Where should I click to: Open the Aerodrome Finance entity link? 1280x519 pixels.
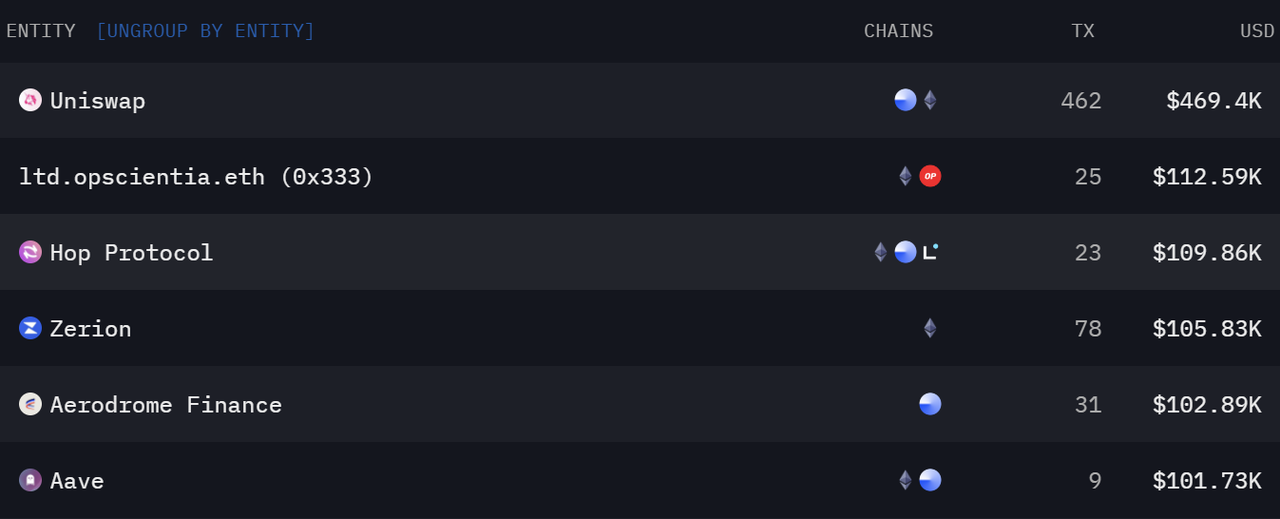click(166, 405)
